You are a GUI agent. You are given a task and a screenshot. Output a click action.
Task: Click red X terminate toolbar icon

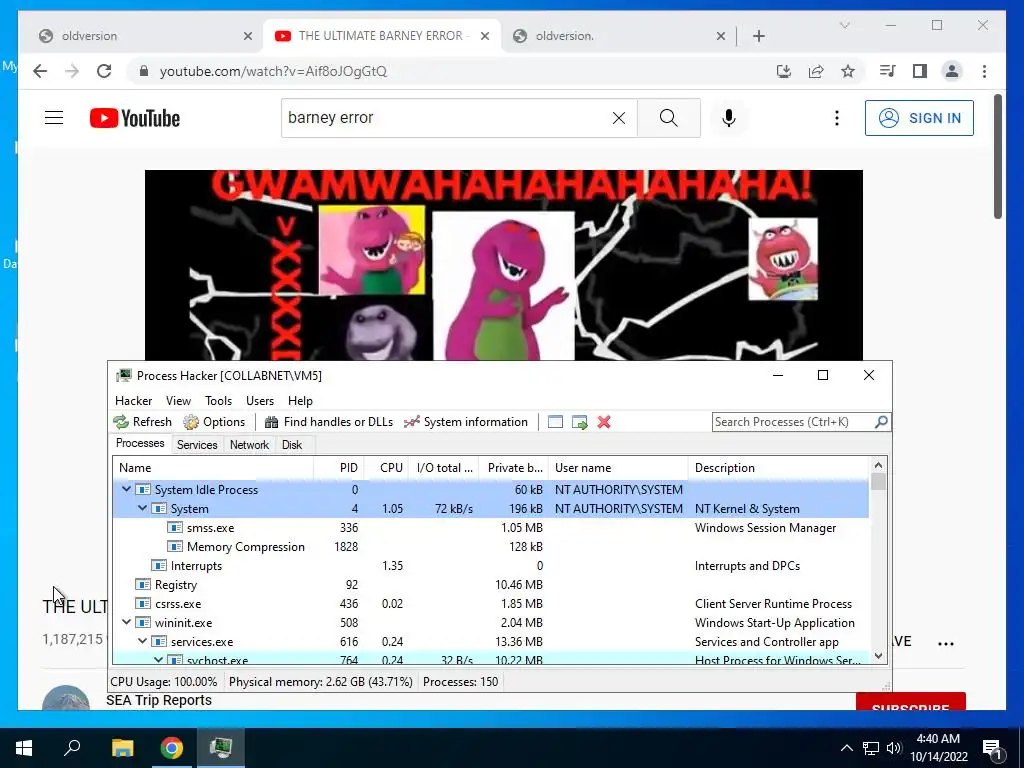point(604,422)
